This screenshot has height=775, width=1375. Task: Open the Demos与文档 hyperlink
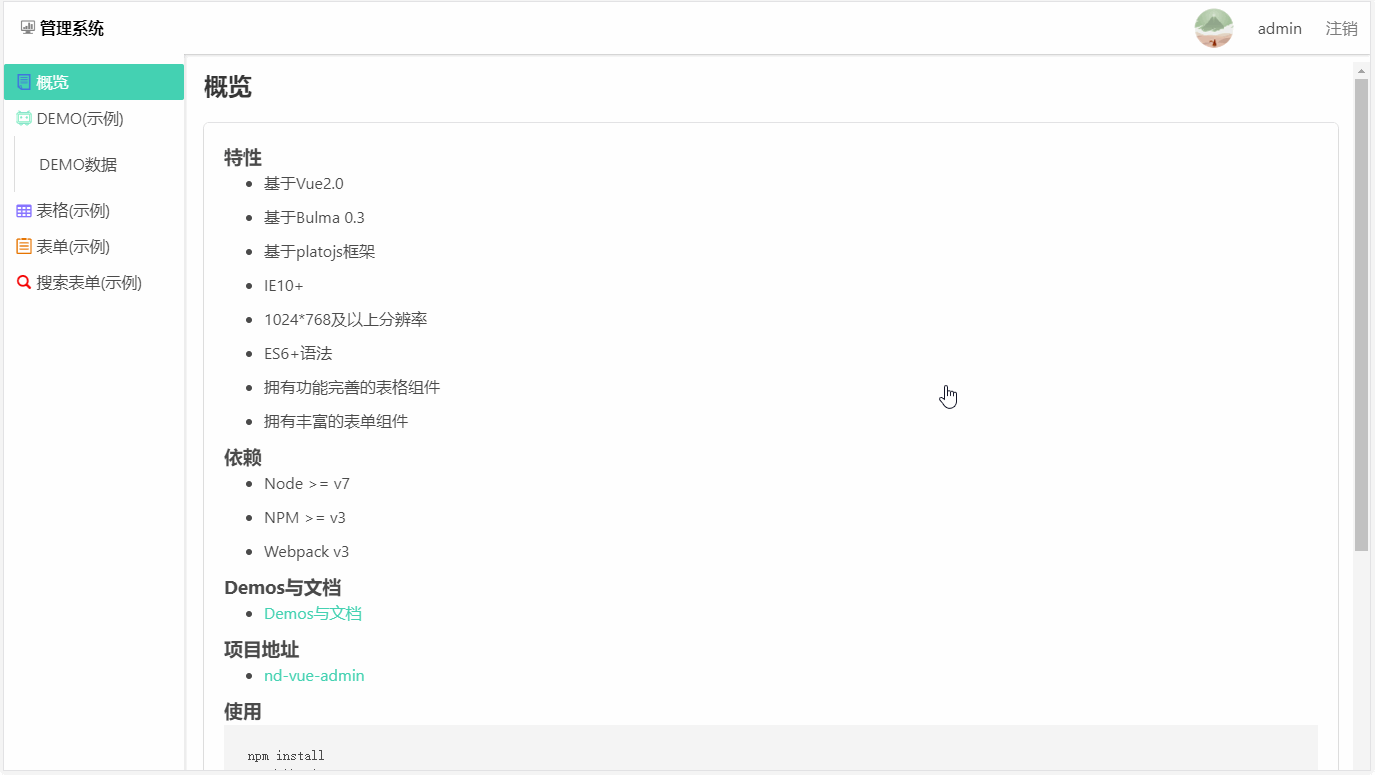313,613
